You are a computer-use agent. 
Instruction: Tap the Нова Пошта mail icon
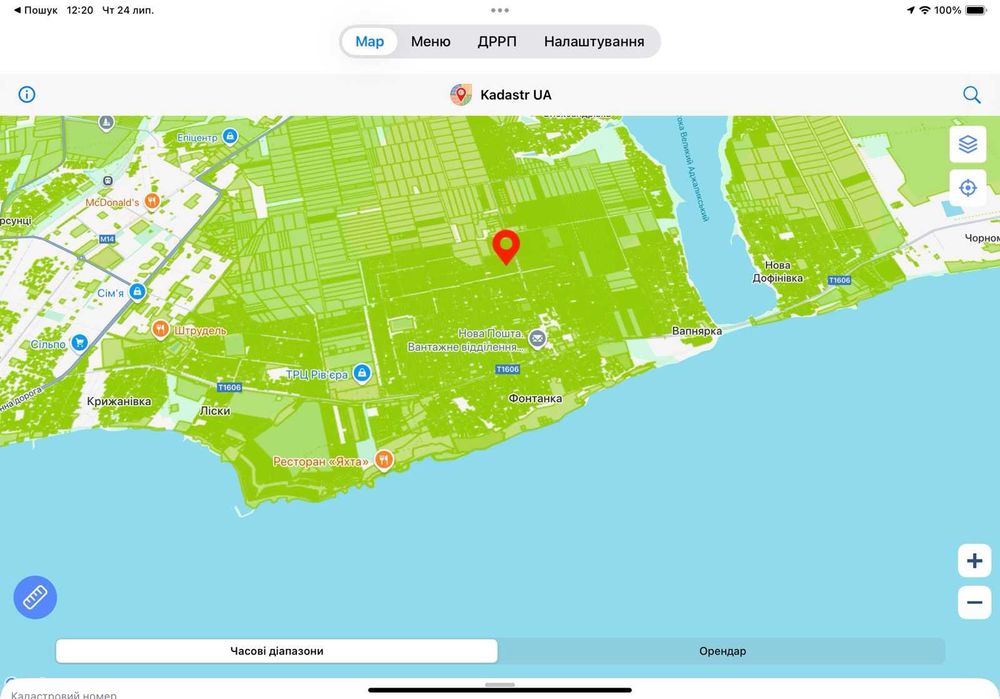538,339
